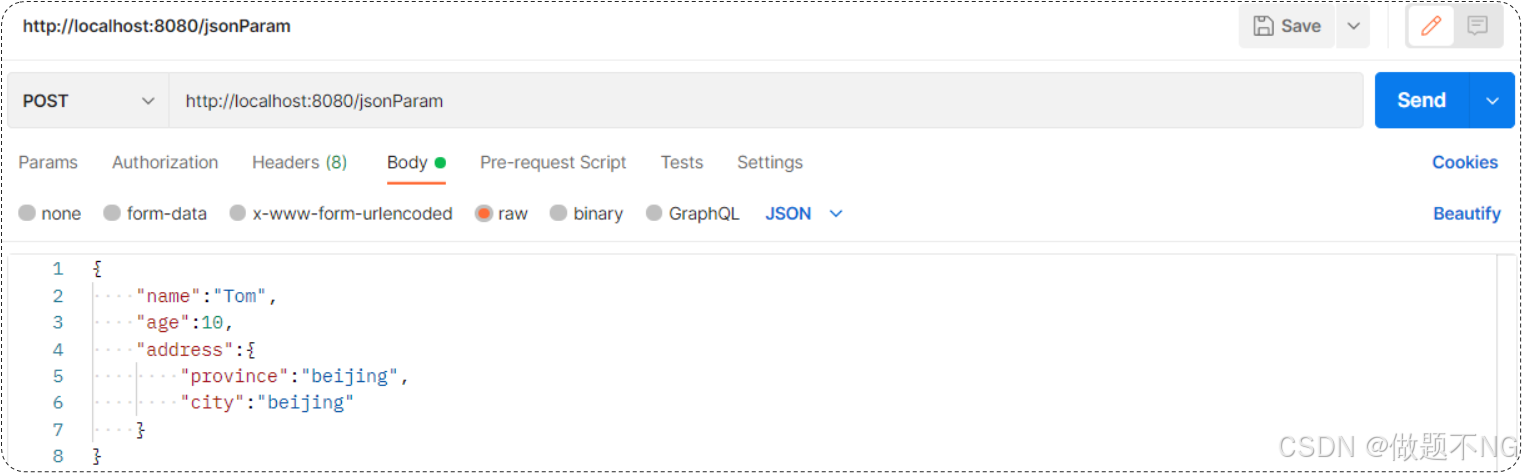
Task: Click the Save button
Action: 1287,26
